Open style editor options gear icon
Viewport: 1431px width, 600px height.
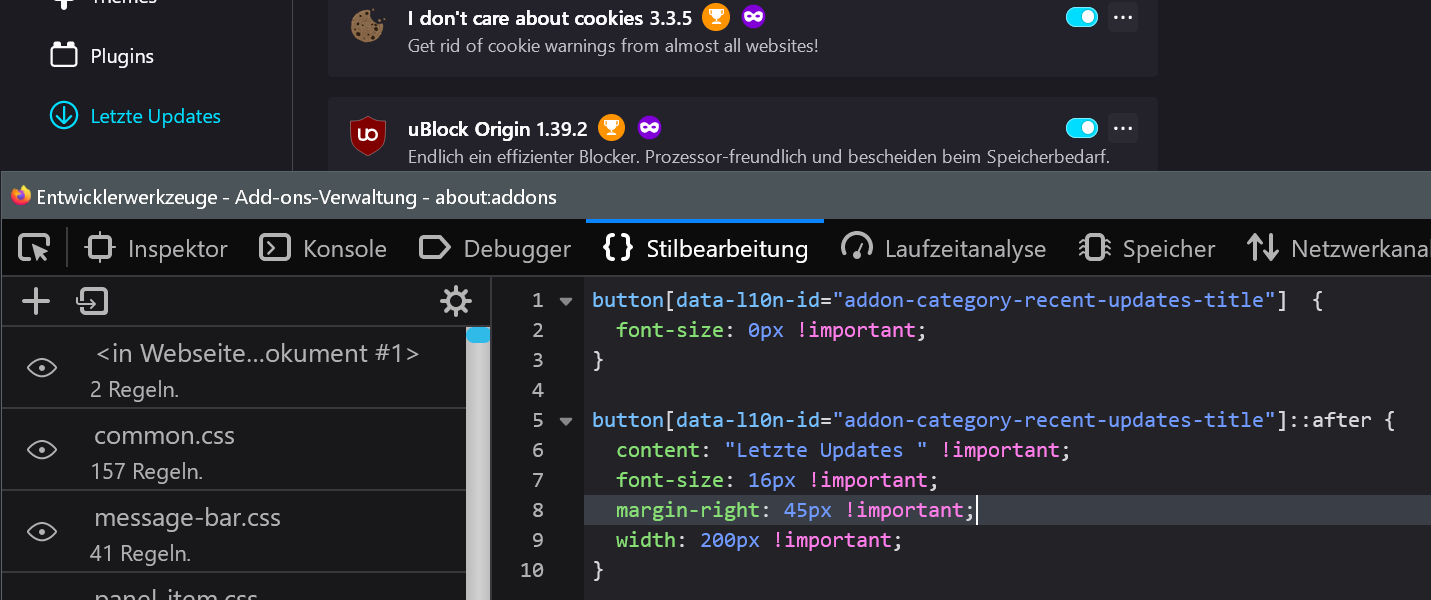coord(456,301)
